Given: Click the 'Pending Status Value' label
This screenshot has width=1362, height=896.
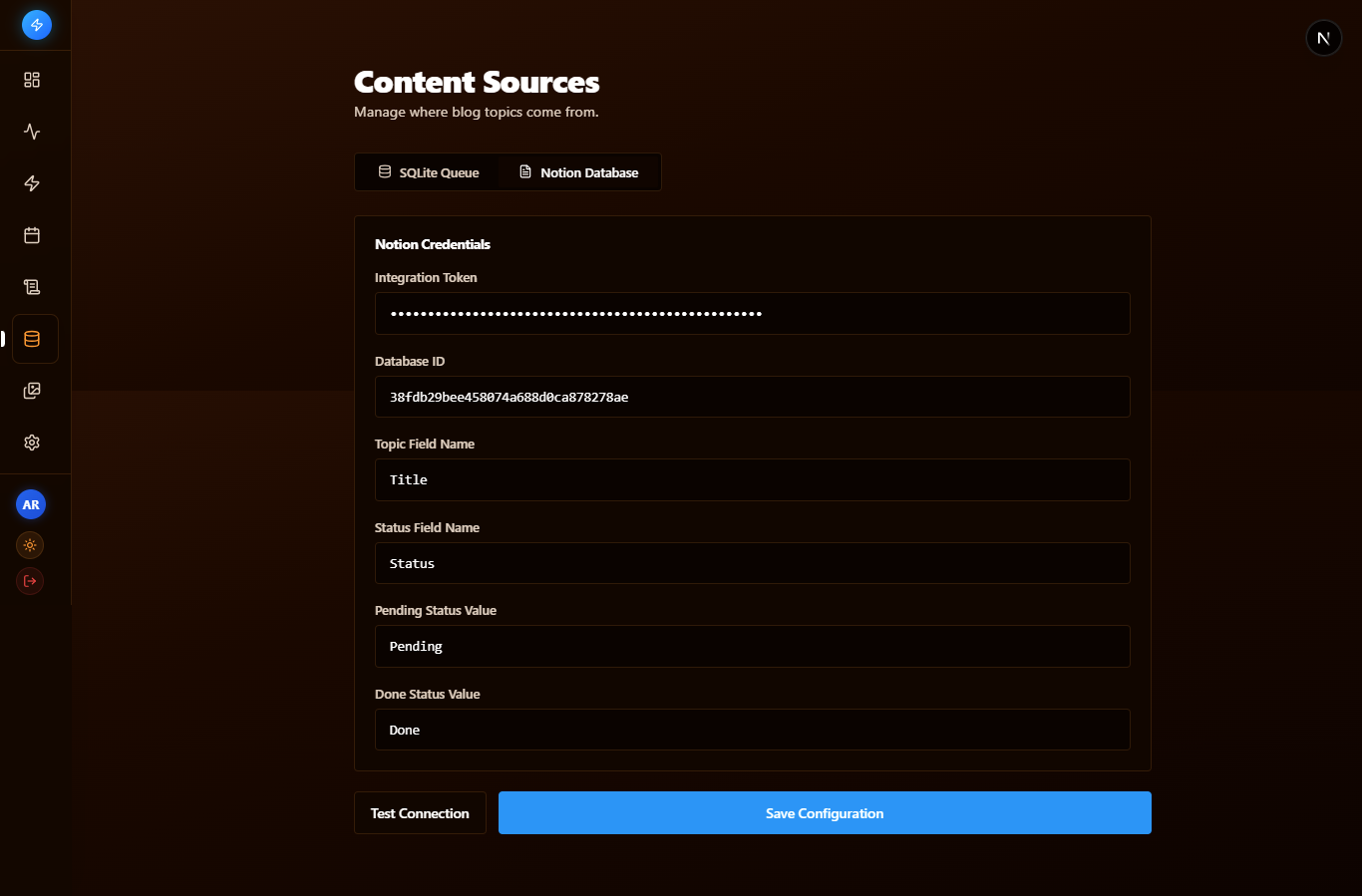Looking at the screenshot, I should point(436,610).
